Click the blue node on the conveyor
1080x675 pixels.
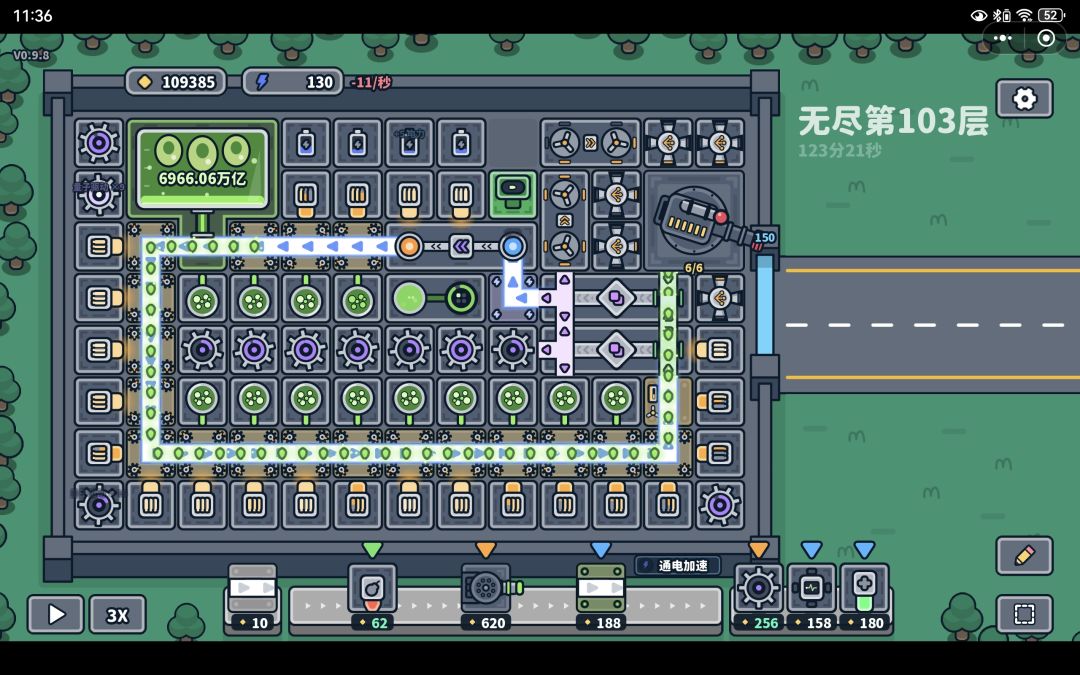[x=513, y=246]
